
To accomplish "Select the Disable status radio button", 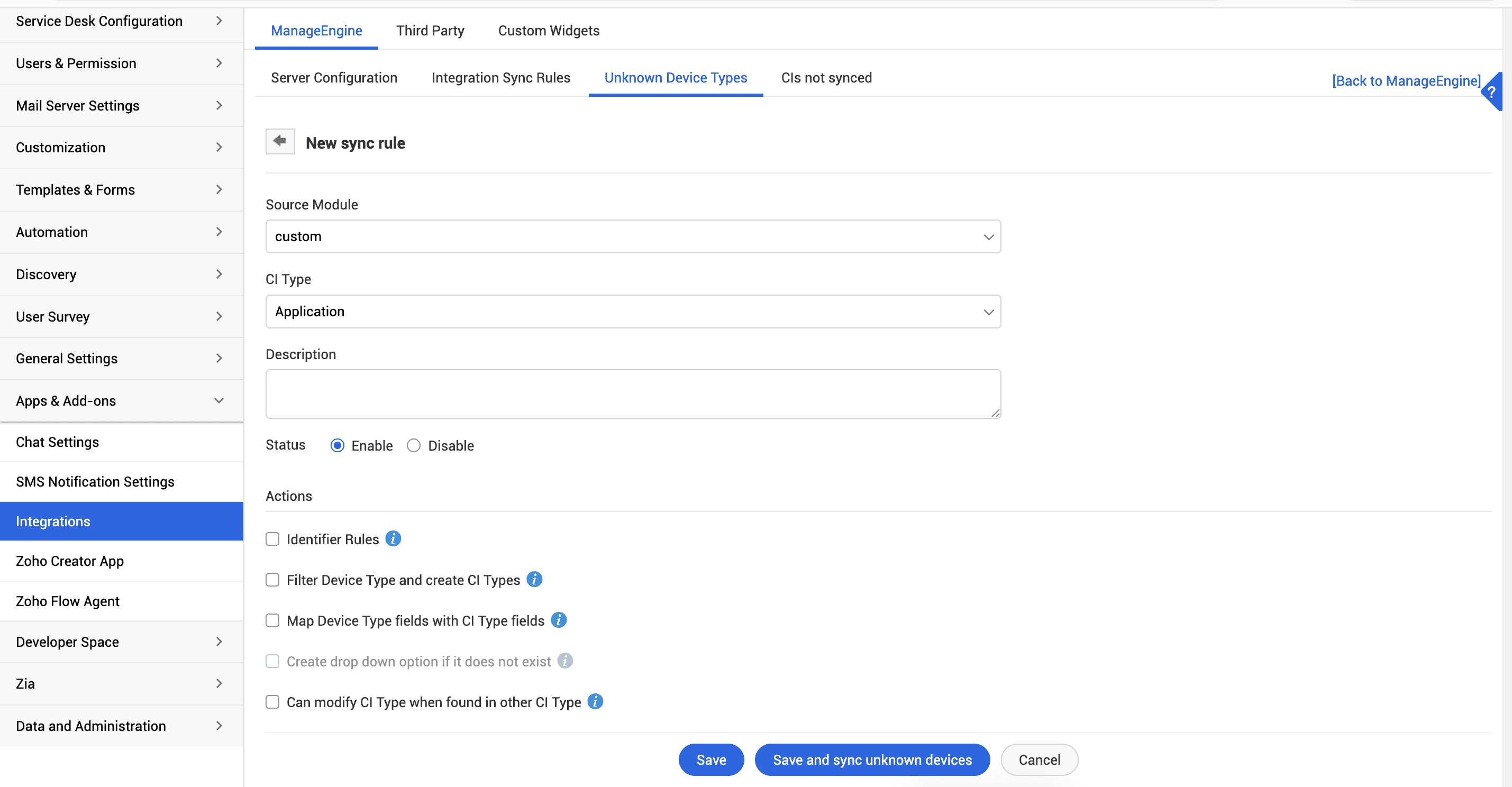I will 414,445.
